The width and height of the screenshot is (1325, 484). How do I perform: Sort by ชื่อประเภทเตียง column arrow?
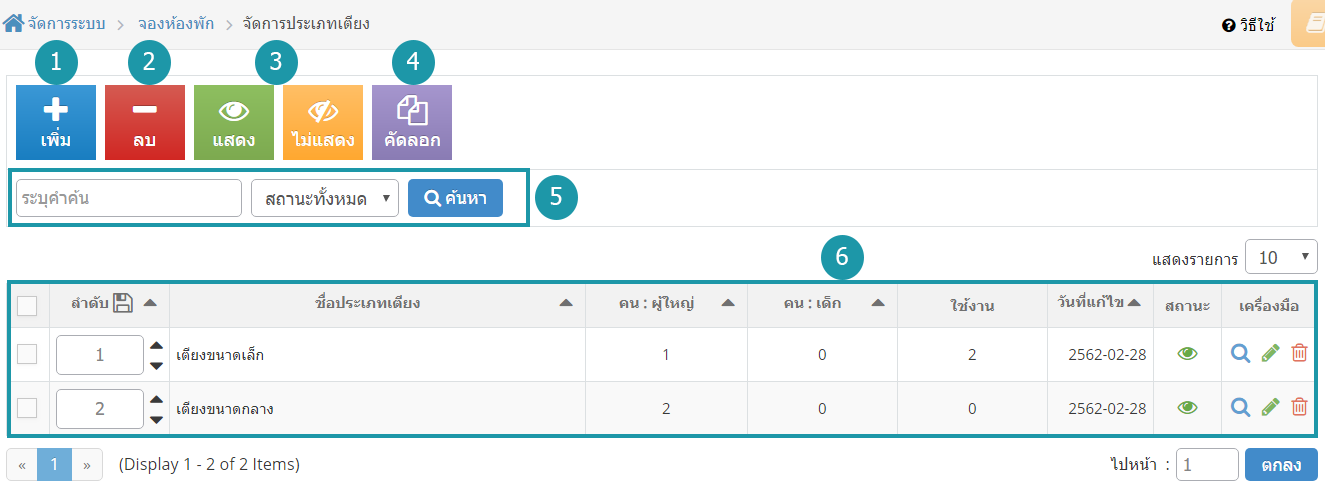[x=566, y=303]
